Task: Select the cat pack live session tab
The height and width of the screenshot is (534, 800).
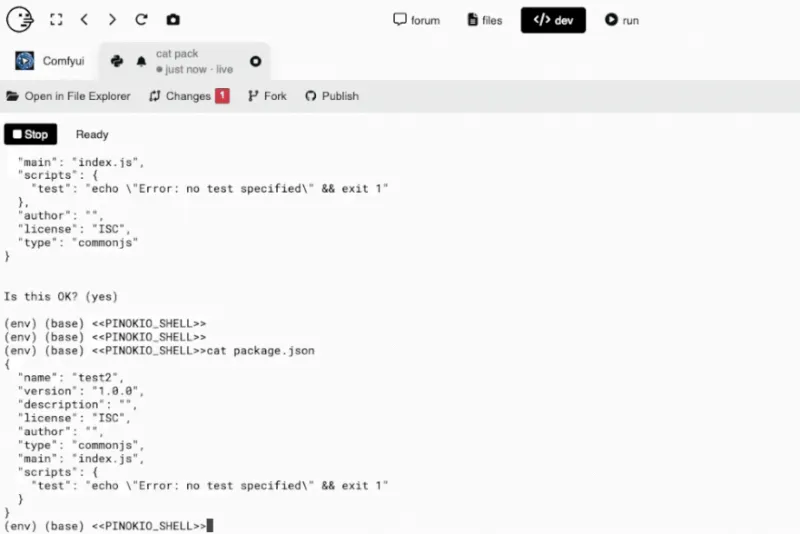Action: 195,61
